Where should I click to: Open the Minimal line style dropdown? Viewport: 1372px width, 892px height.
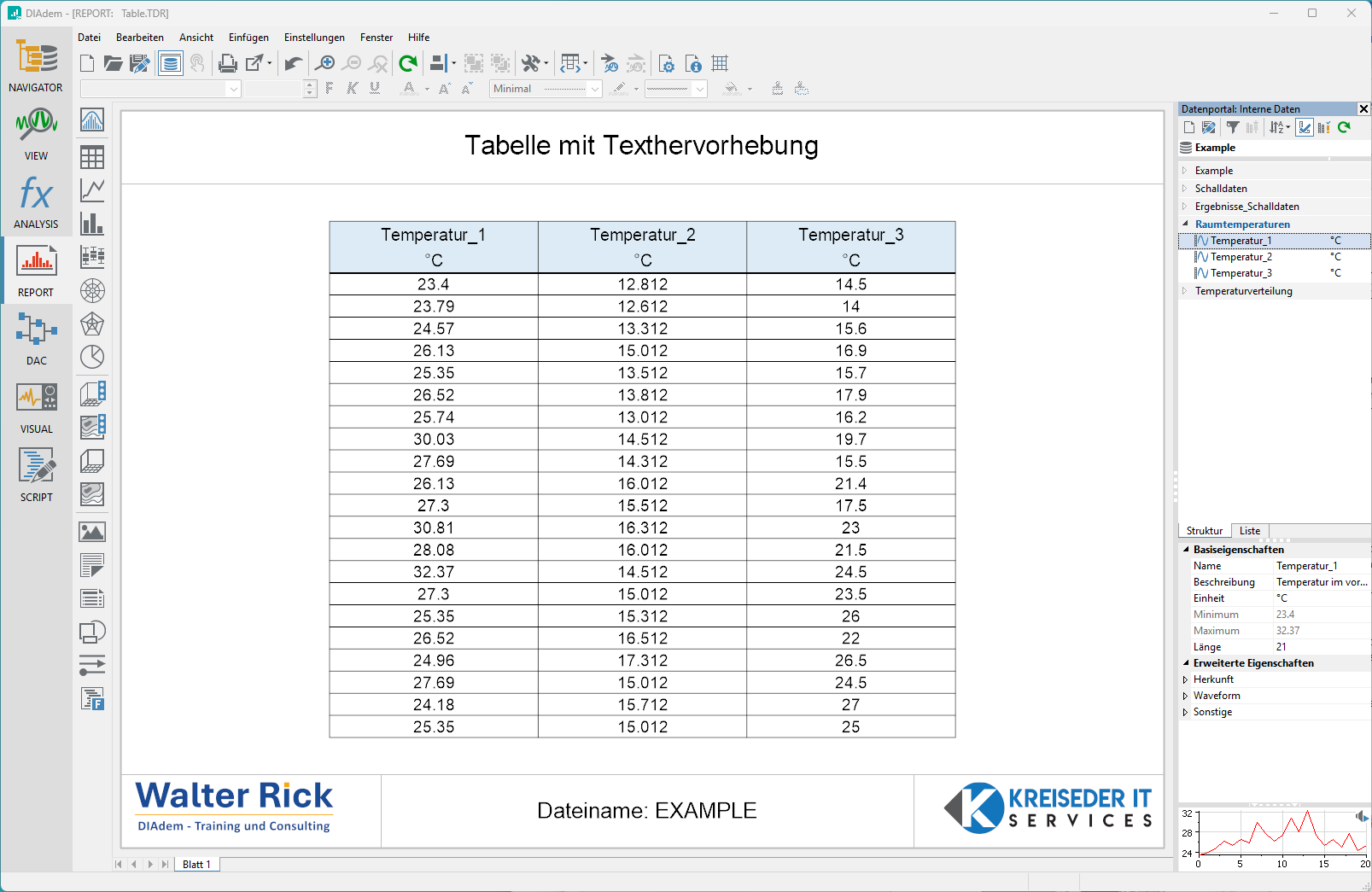595,89
